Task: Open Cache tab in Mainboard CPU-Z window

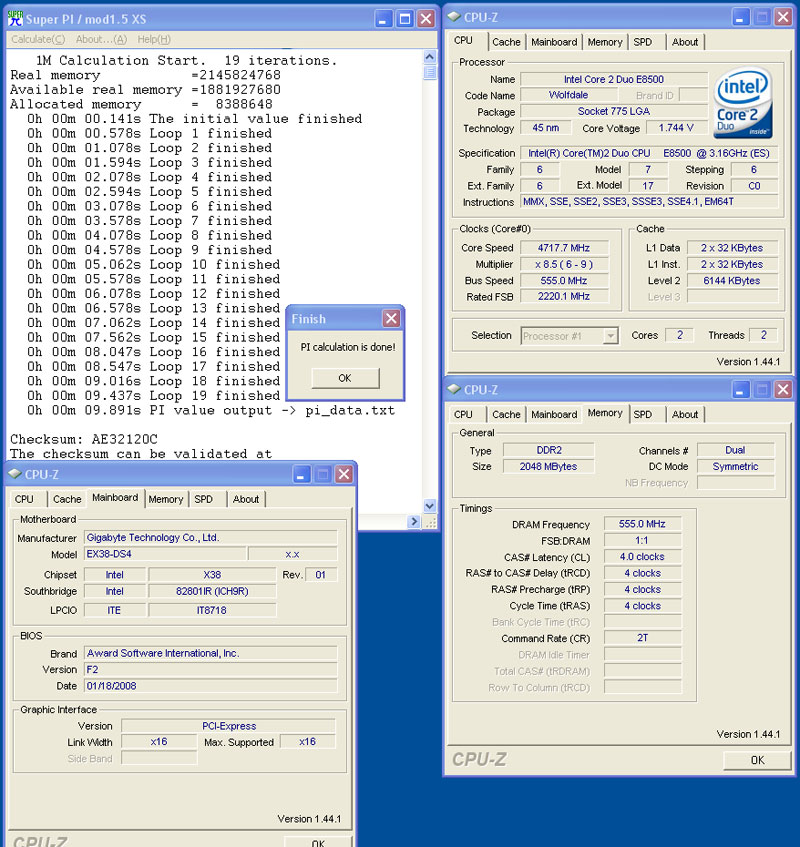Action: (x=67, y=499)
